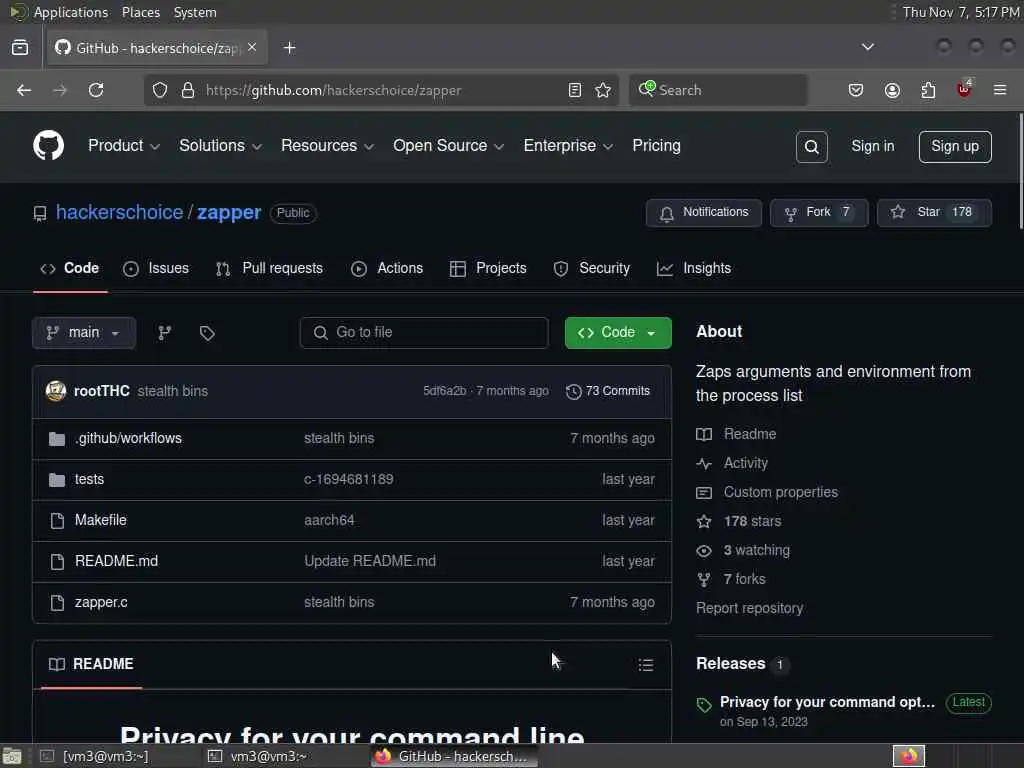Open the Firefox hamburger application menu

tap(1000, 90)
